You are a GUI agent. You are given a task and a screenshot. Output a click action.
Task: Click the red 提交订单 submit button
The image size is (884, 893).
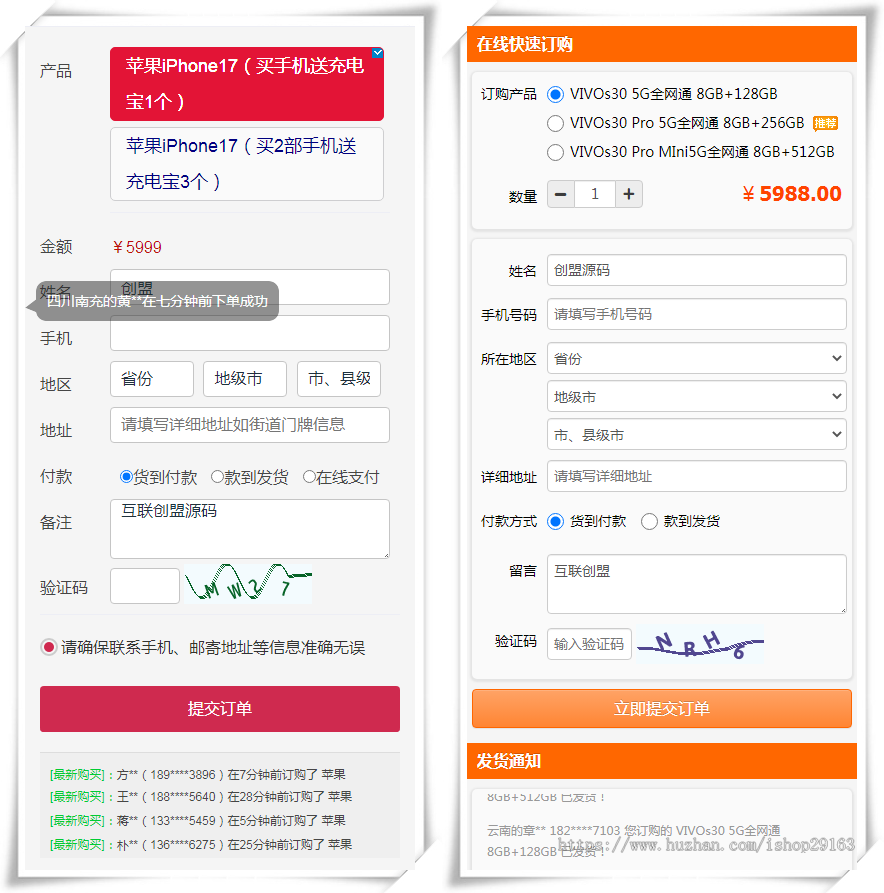220,709
